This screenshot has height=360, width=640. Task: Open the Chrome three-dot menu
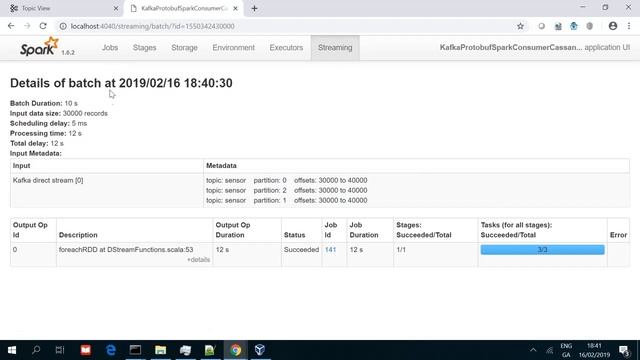629,26
